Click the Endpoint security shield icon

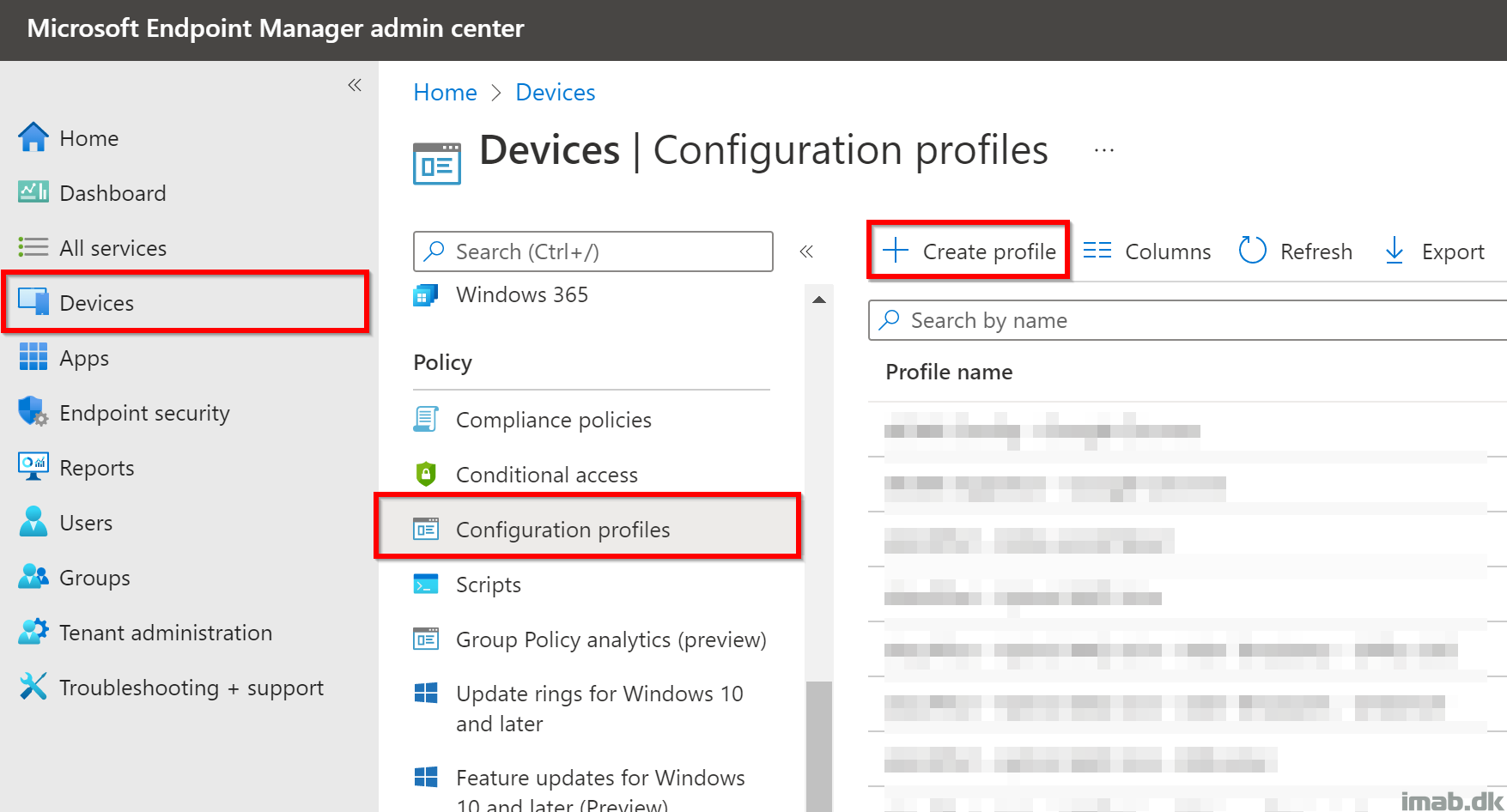point(33,412)
